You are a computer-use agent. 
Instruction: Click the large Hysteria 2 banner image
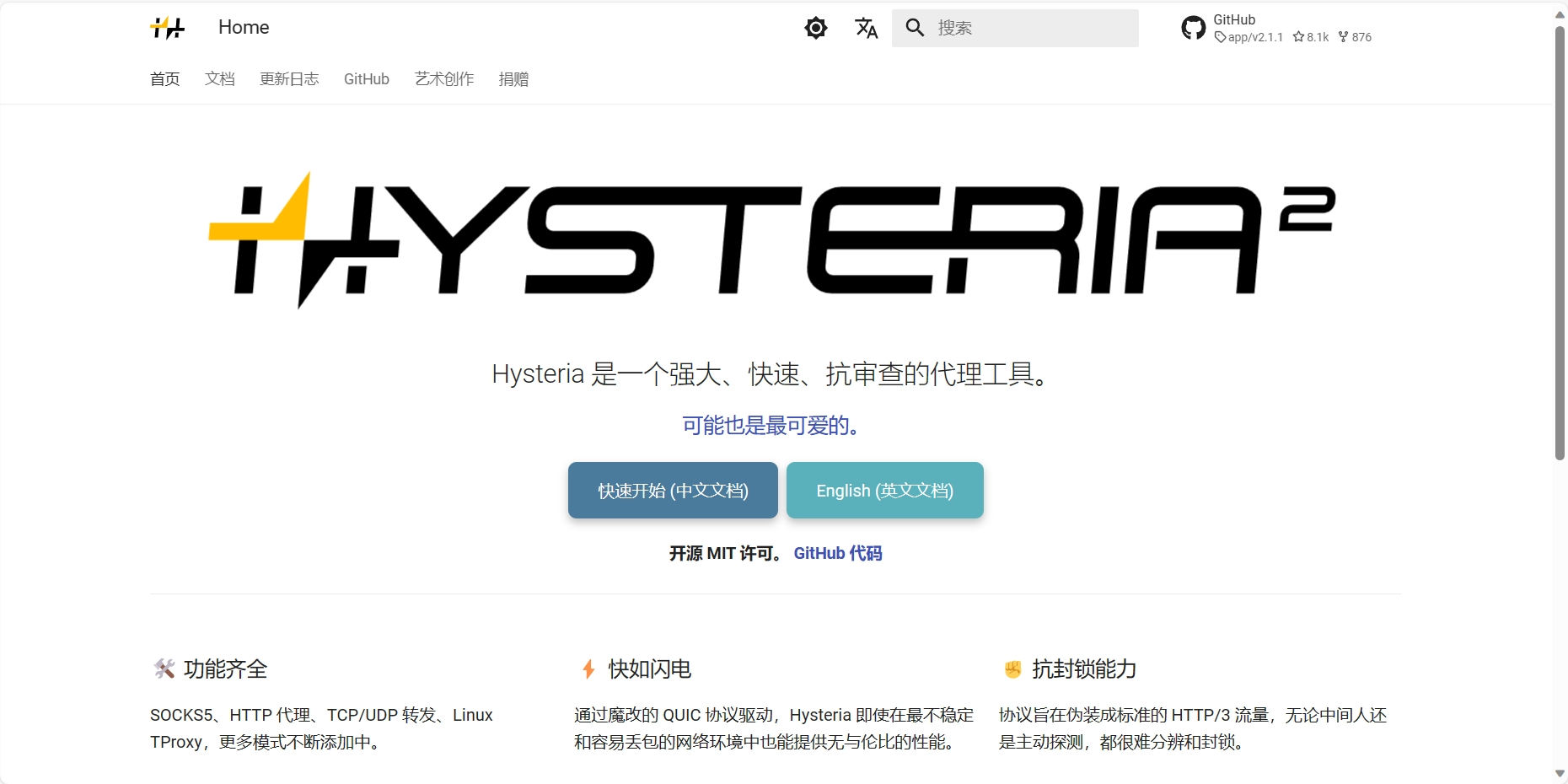[x=772, y=240]
